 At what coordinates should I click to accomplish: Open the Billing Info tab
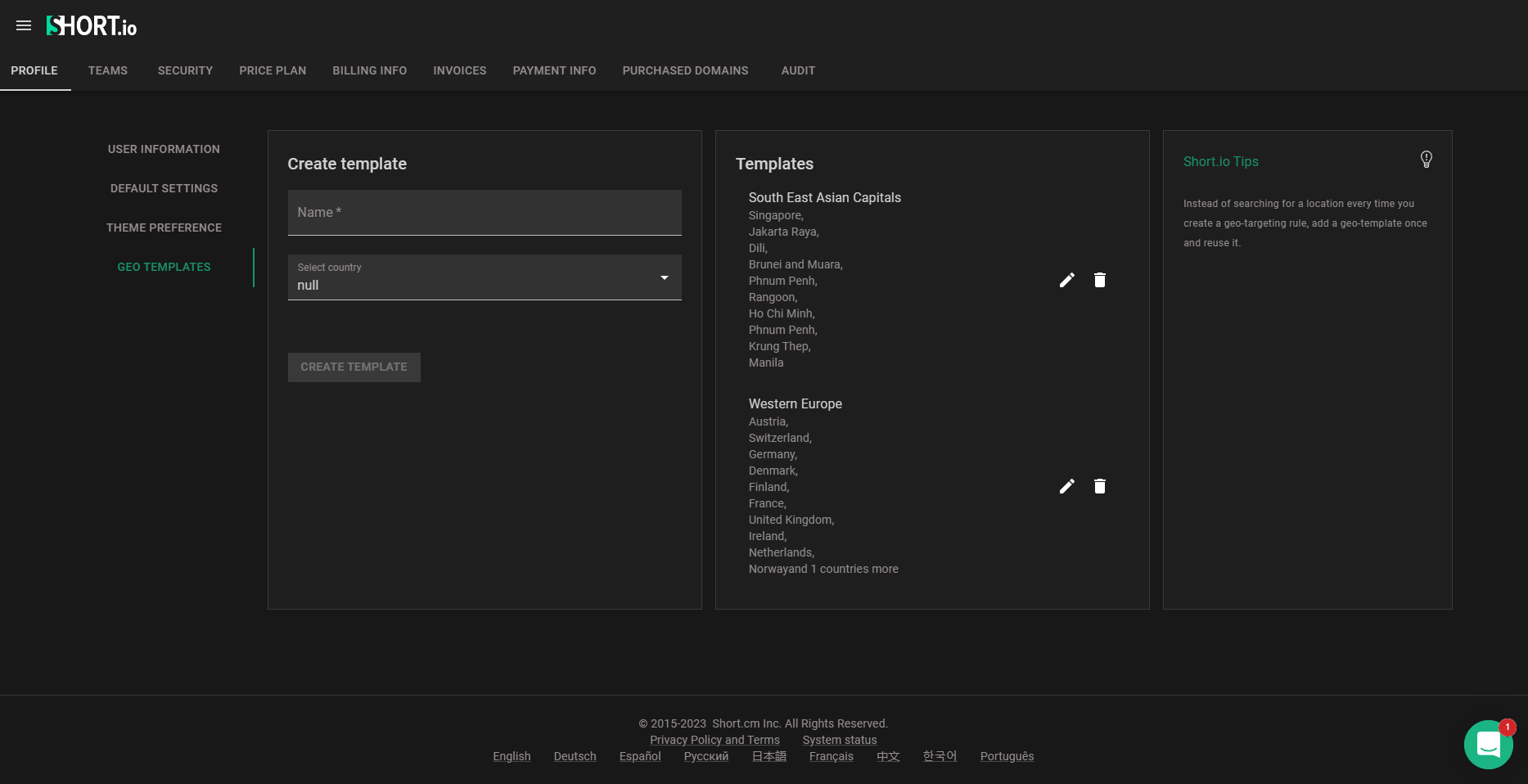[370, 70]
